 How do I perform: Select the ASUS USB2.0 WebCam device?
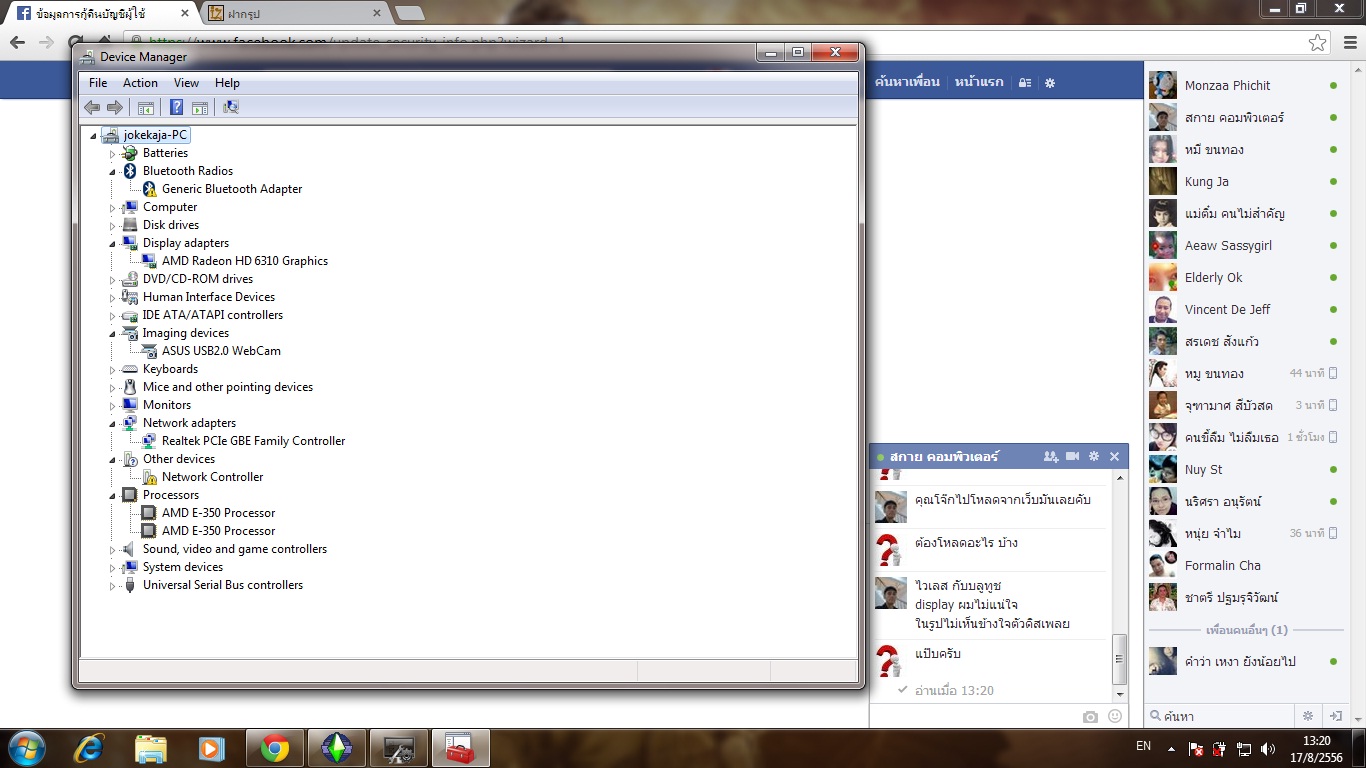[x=221, y=351]
